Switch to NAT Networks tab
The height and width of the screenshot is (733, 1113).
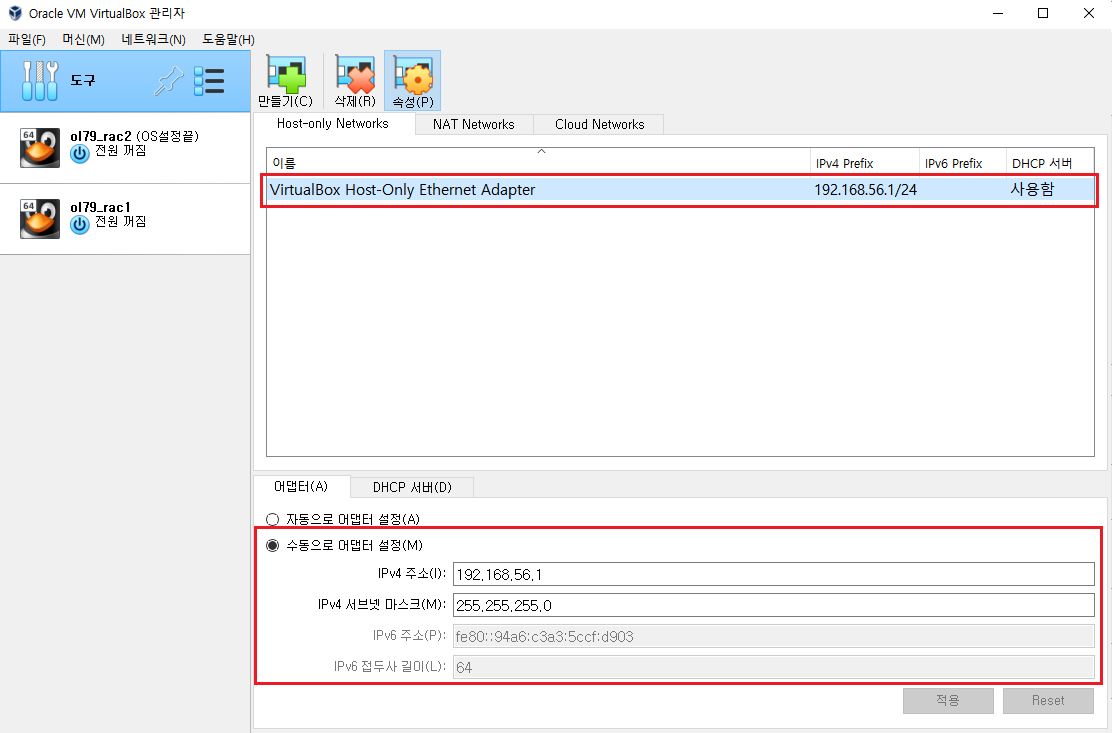coord(473,124)
